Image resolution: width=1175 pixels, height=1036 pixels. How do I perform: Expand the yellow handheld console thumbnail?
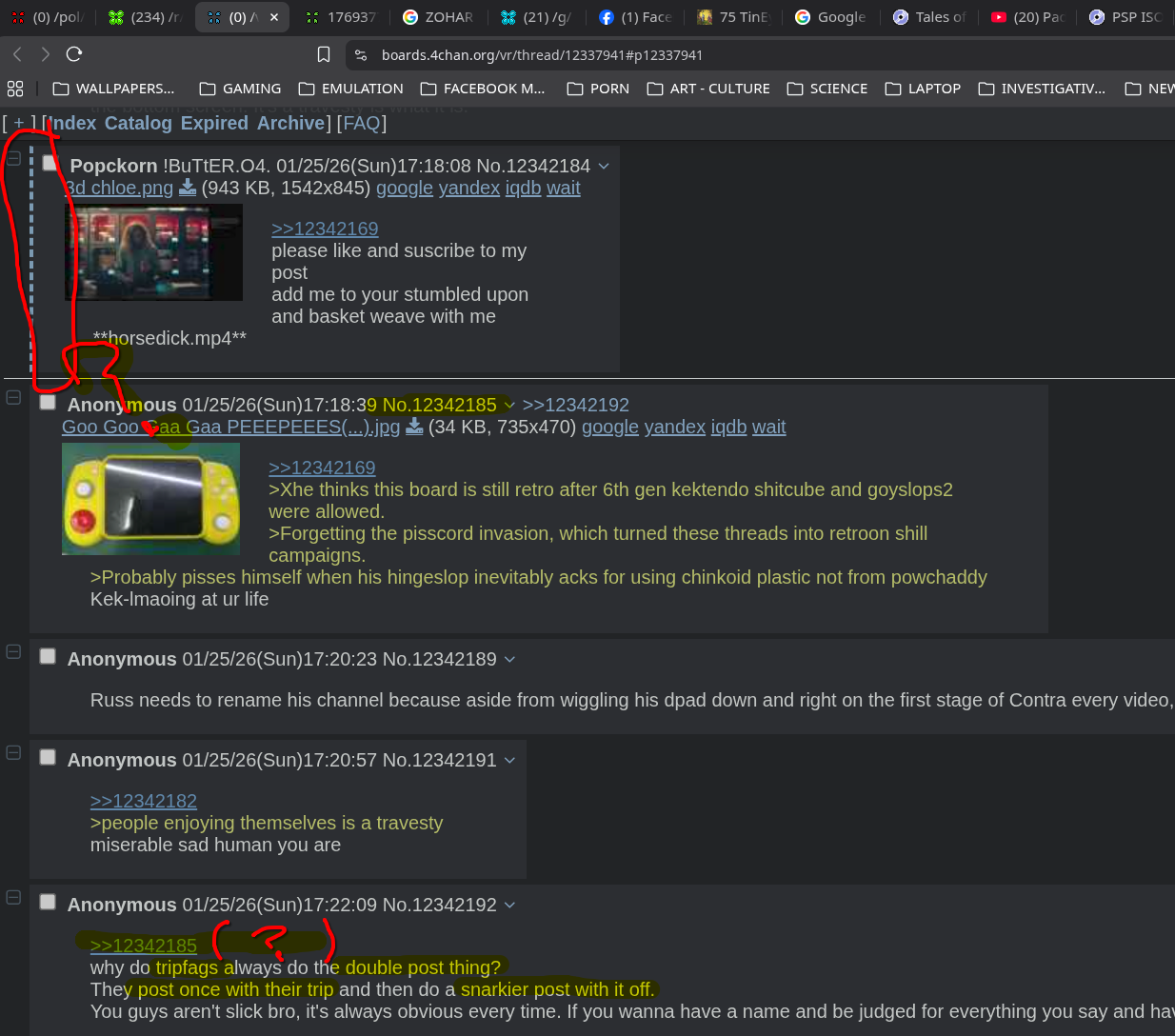tap(150, 499)
